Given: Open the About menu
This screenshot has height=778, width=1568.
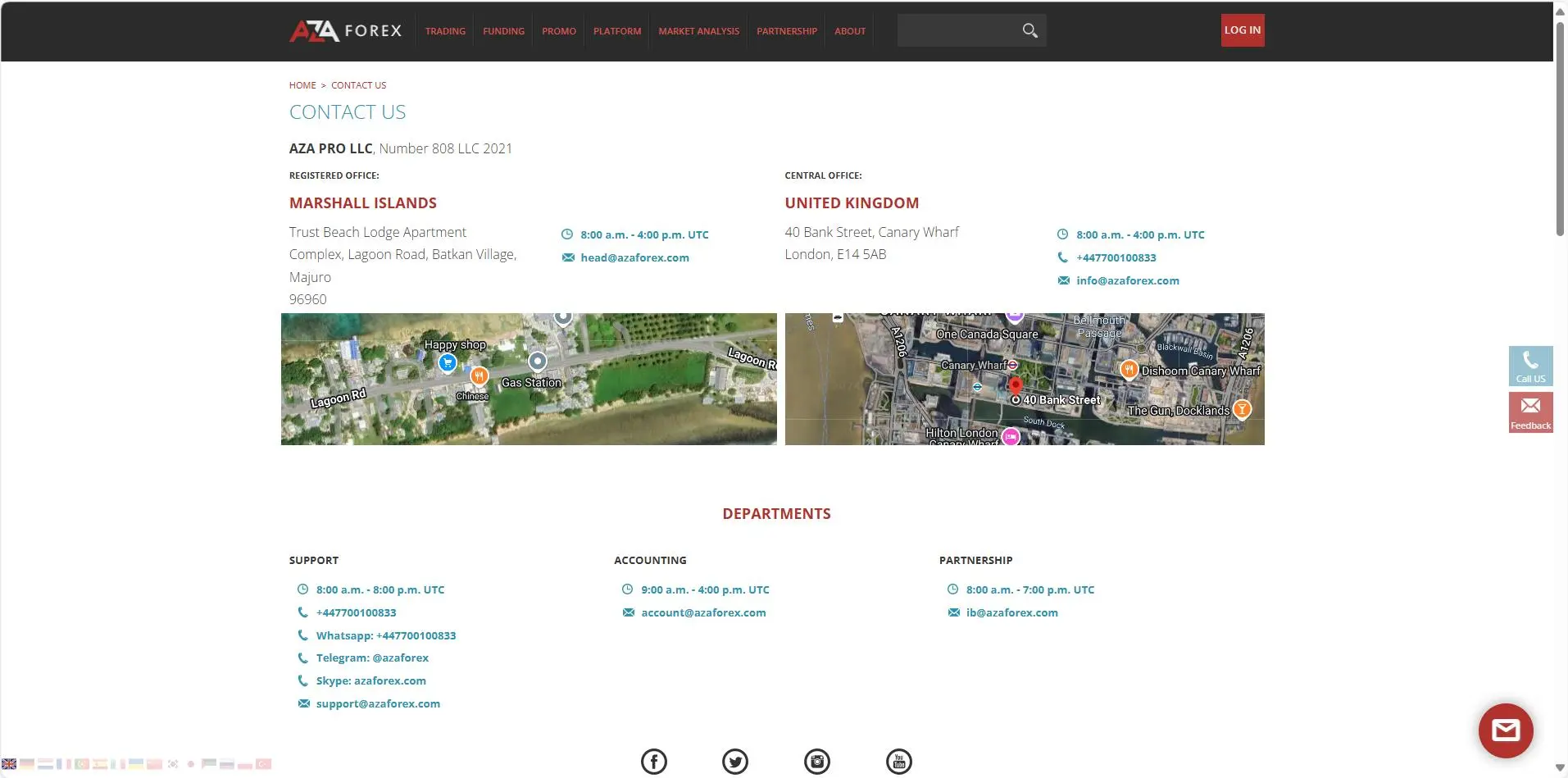Looking at the screenshot, I should [850, 31].
